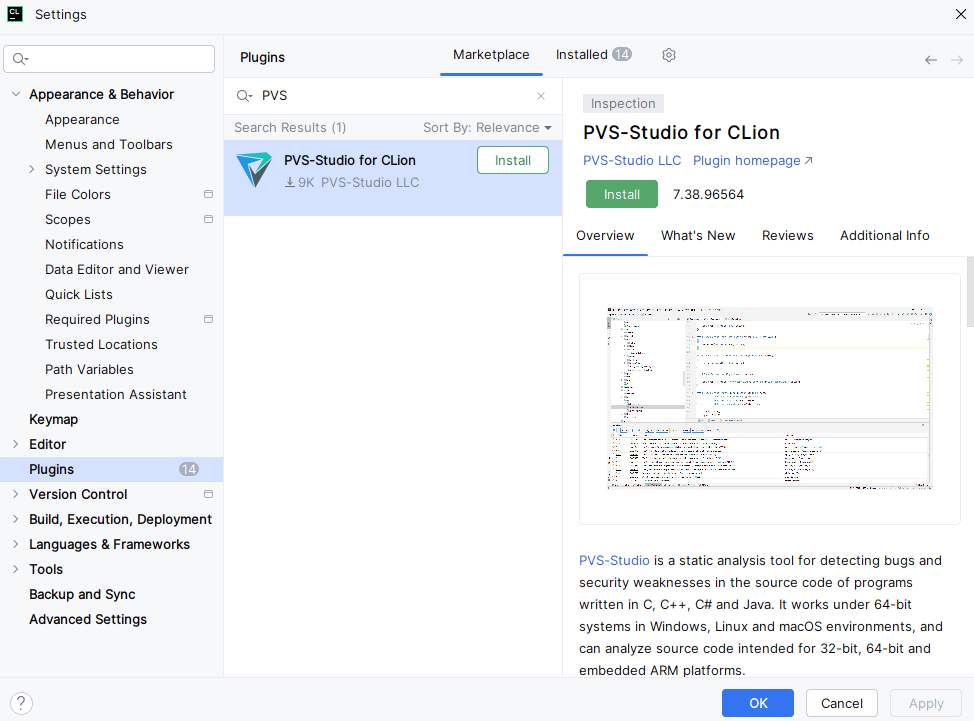This screenshot has width=974, height=721.
Task: Click the PVS-Studio plugin logo icon
Action: tap(254, 171)
